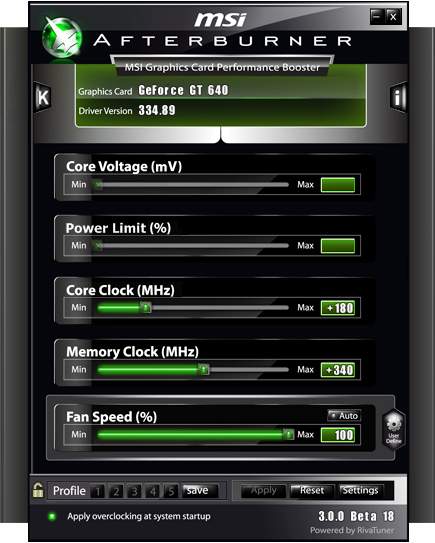Viewport: 435px width, 543px height.
Task: Click Max label on Core Clock slider
Action: pos(305,308)
